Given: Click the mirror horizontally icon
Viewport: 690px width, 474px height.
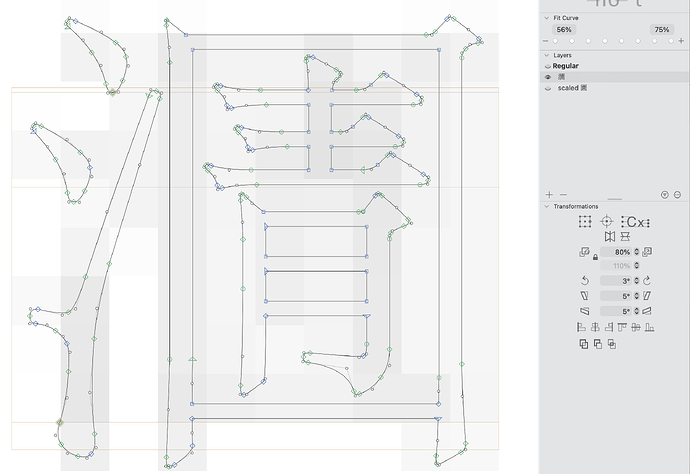Looking at the screenshot, I should 609,237.
